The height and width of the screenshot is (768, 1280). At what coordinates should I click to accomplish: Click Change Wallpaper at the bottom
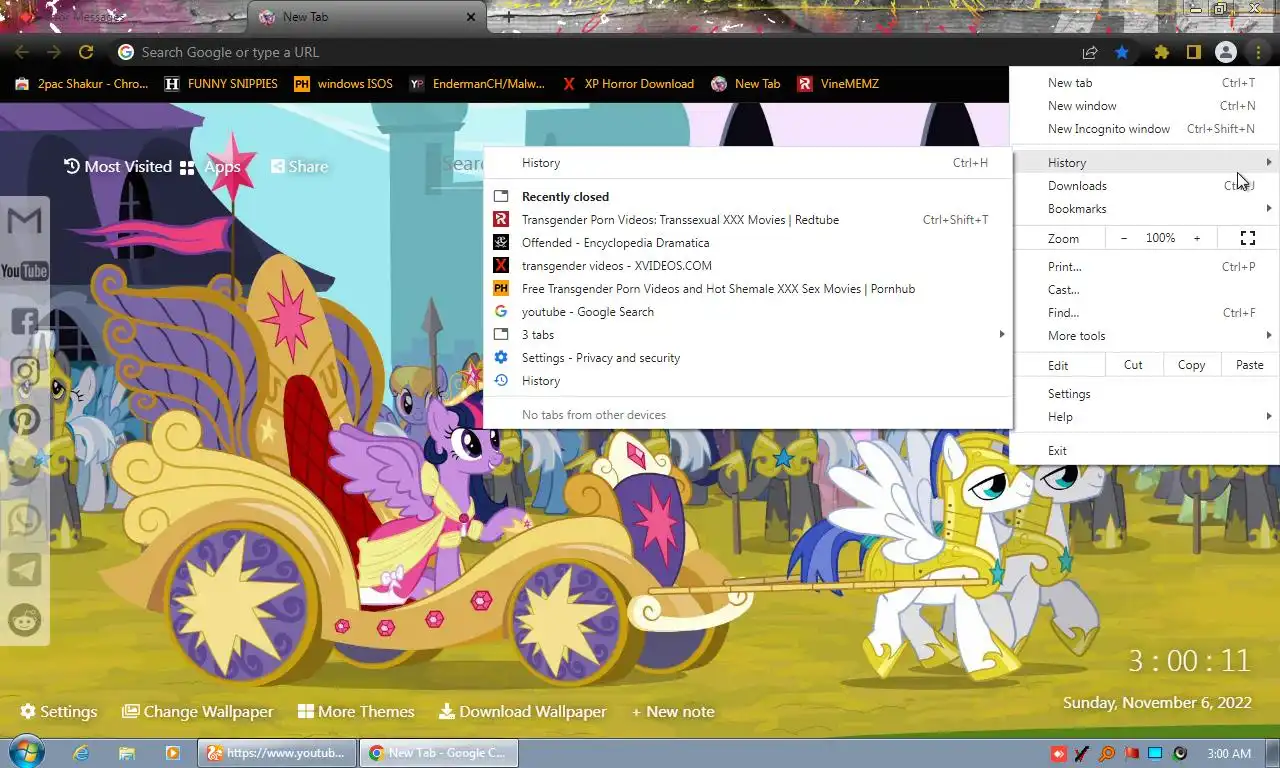198,712
